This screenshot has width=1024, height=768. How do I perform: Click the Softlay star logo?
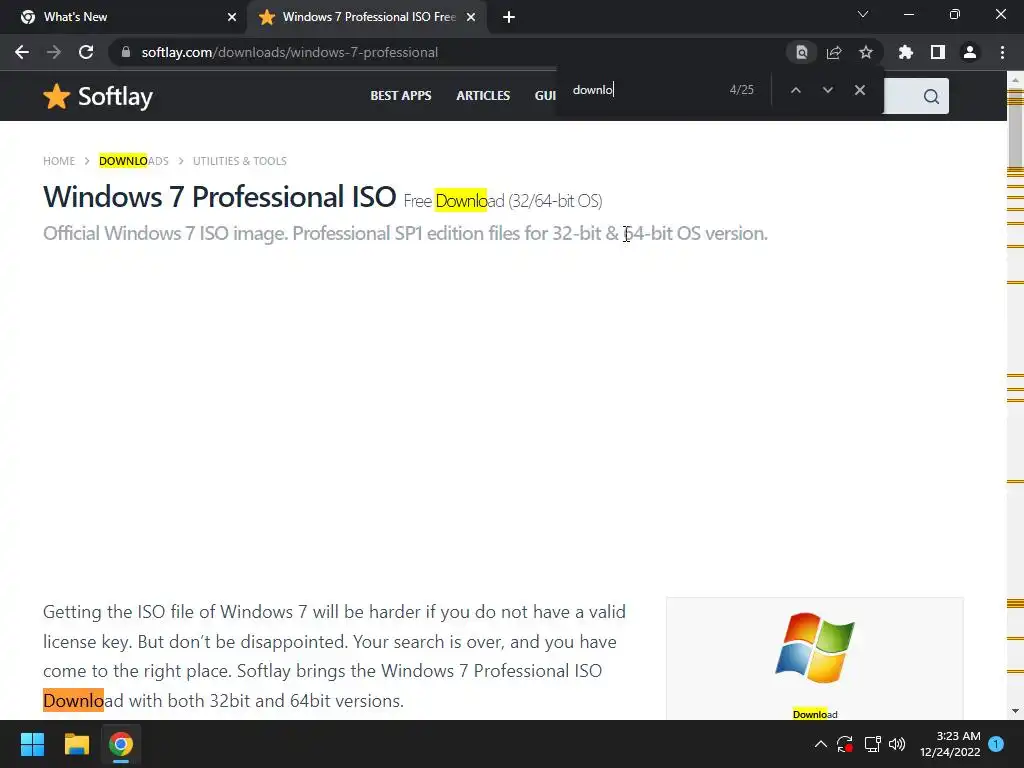click(57, 97)
